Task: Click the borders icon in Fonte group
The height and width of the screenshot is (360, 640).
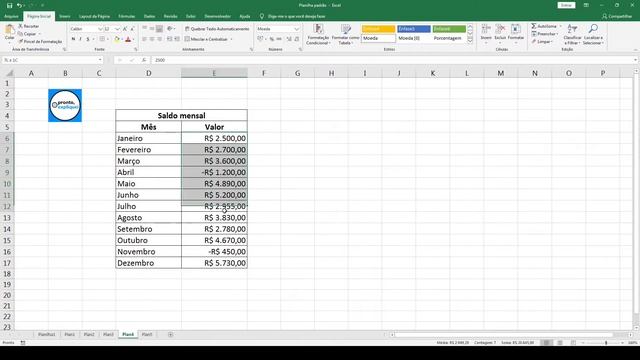Action: click(x=102, y=39)
